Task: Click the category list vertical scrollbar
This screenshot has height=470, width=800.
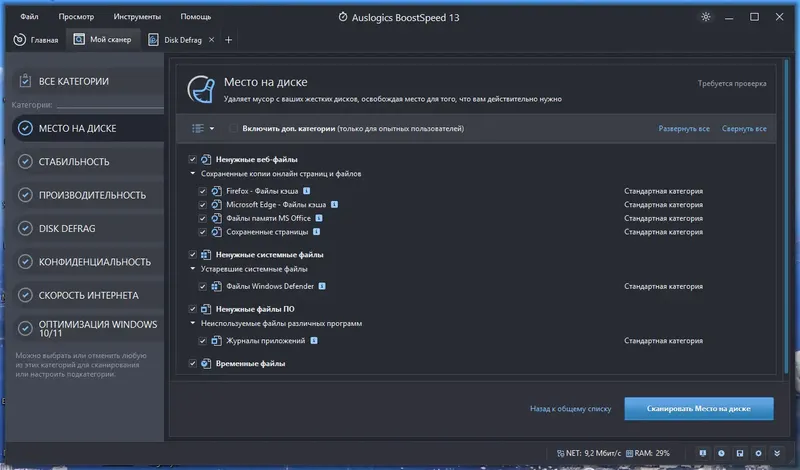Action: (786, 217)
